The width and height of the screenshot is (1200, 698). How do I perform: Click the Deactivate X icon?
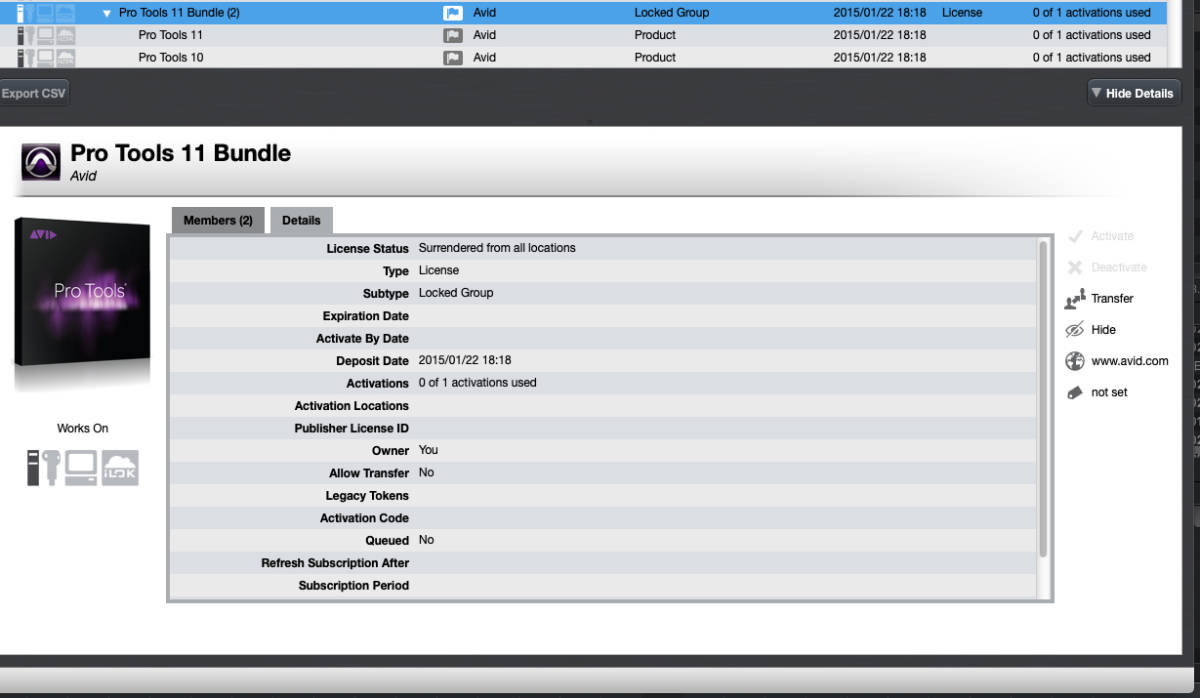[1075, 267]
